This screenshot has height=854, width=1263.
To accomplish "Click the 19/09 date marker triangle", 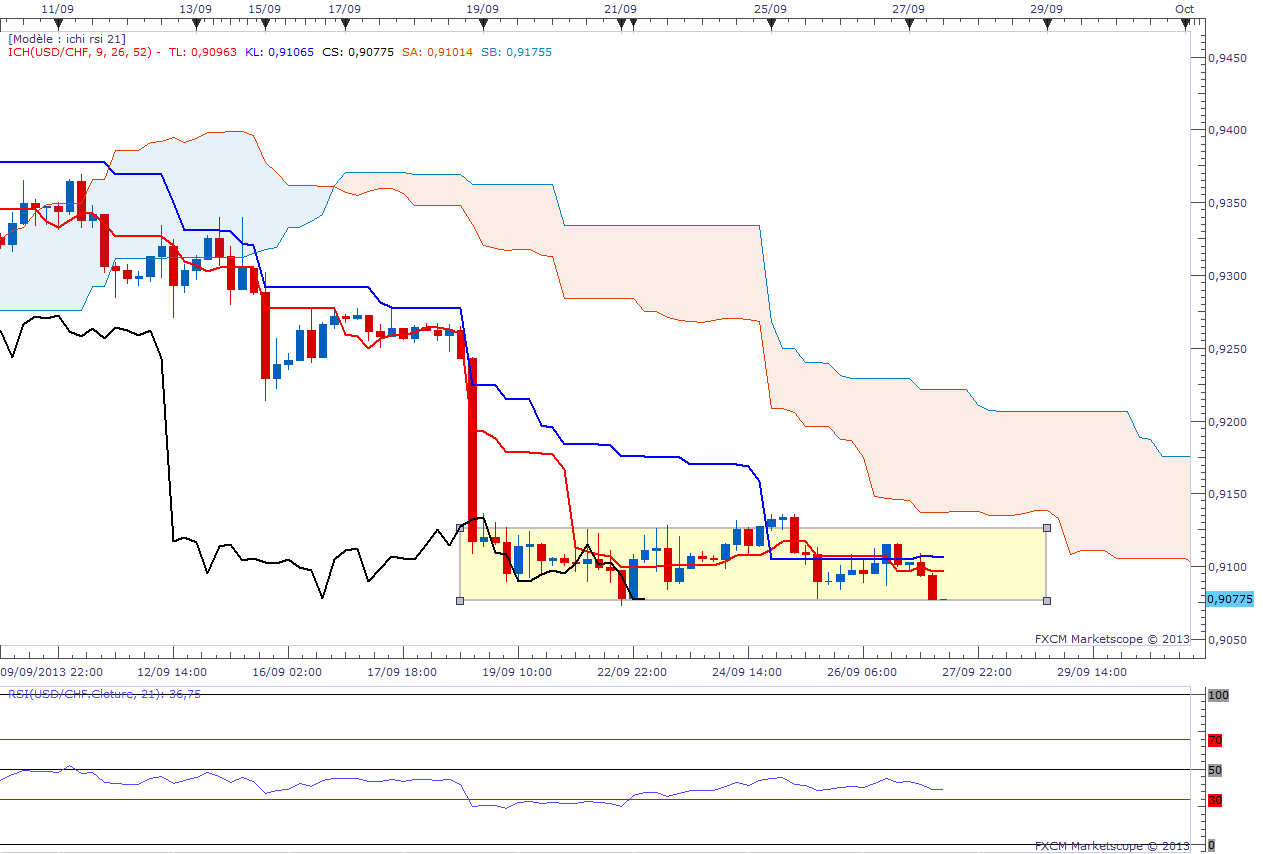I will coord(483,26).
